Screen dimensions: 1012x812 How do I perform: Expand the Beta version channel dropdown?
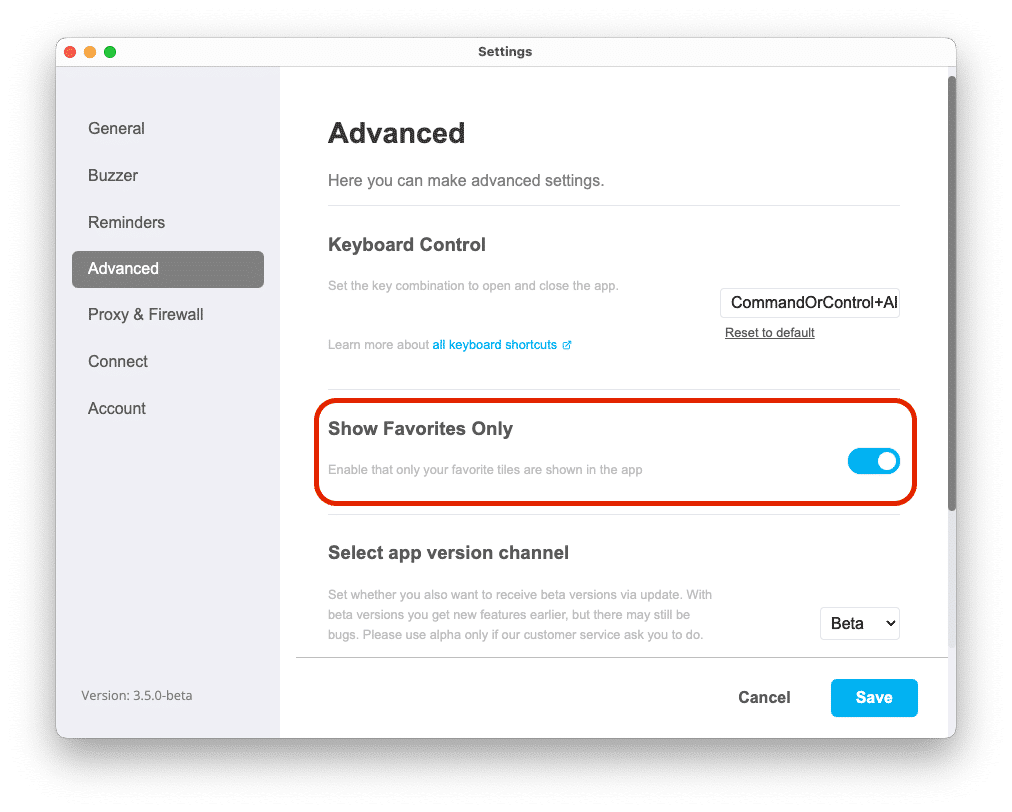point(860,623)
